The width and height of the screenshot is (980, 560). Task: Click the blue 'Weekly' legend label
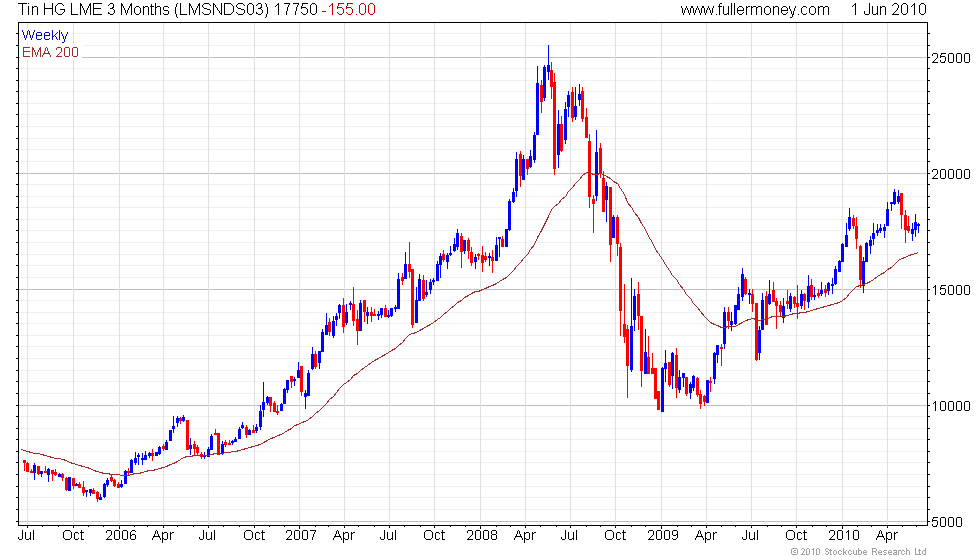pyautogui.click(x=44, y=35)
